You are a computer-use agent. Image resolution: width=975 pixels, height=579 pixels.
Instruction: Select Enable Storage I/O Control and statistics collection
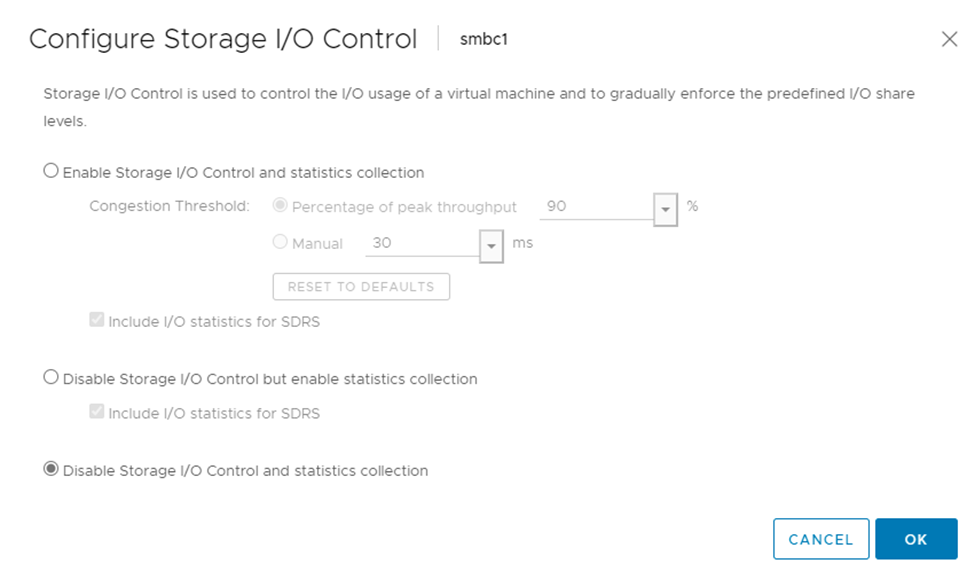(x=51, y=172)
